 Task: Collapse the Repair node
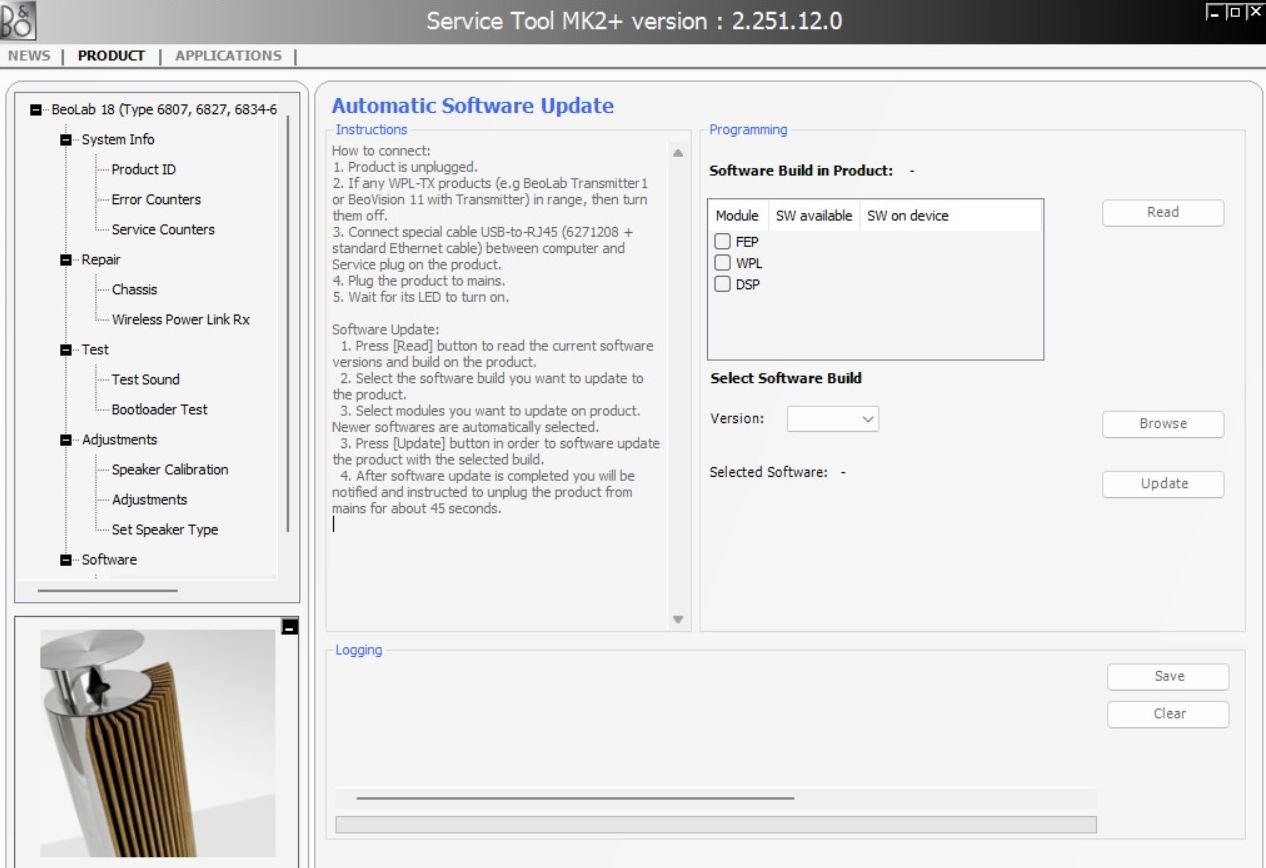click(x=67, y=260)
